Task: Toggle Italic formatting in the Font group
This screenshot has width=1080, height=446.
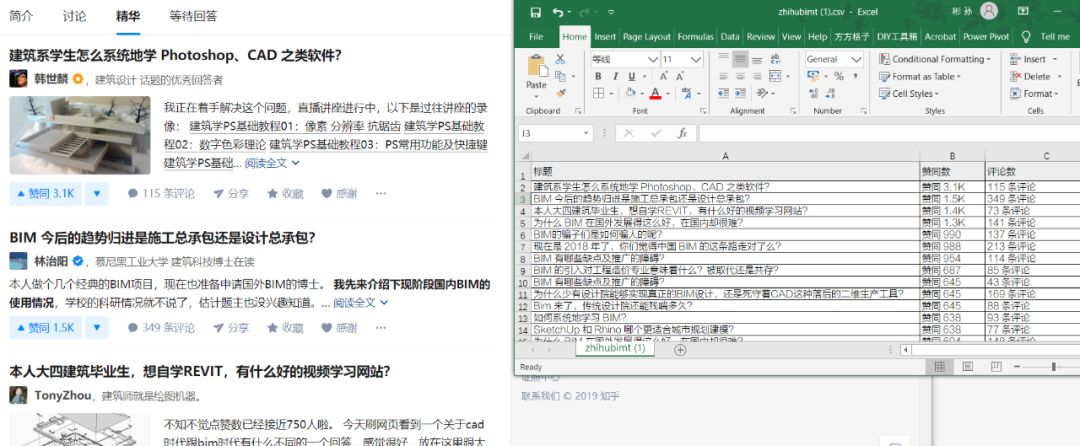Action: coord(614,76)
